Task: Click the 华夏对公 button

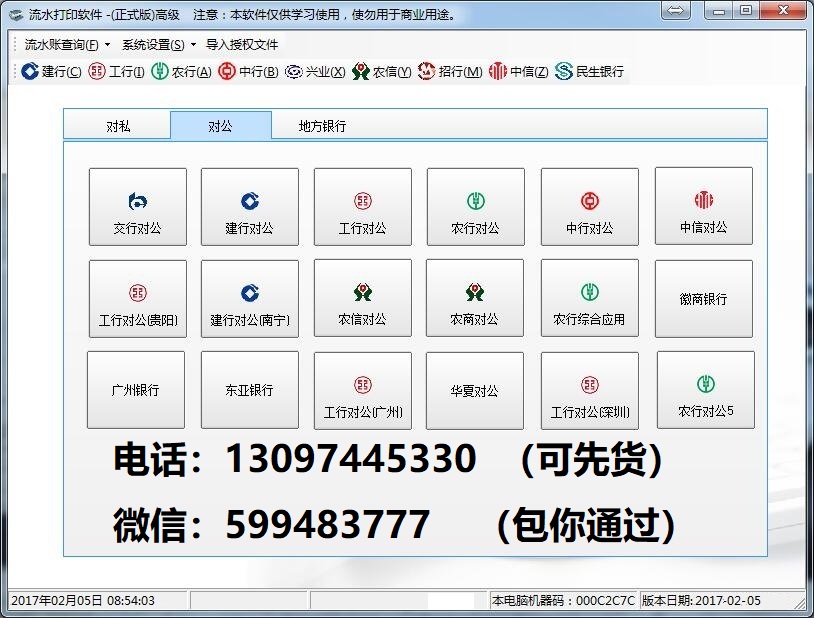Action: (474, 391)
